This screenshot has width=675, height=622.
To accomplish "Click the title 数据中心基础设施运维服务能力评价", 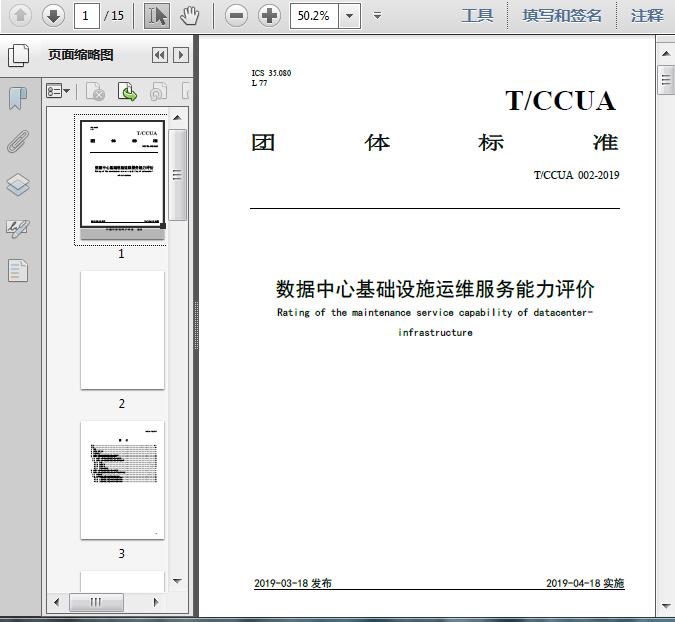I will (435, 289).
